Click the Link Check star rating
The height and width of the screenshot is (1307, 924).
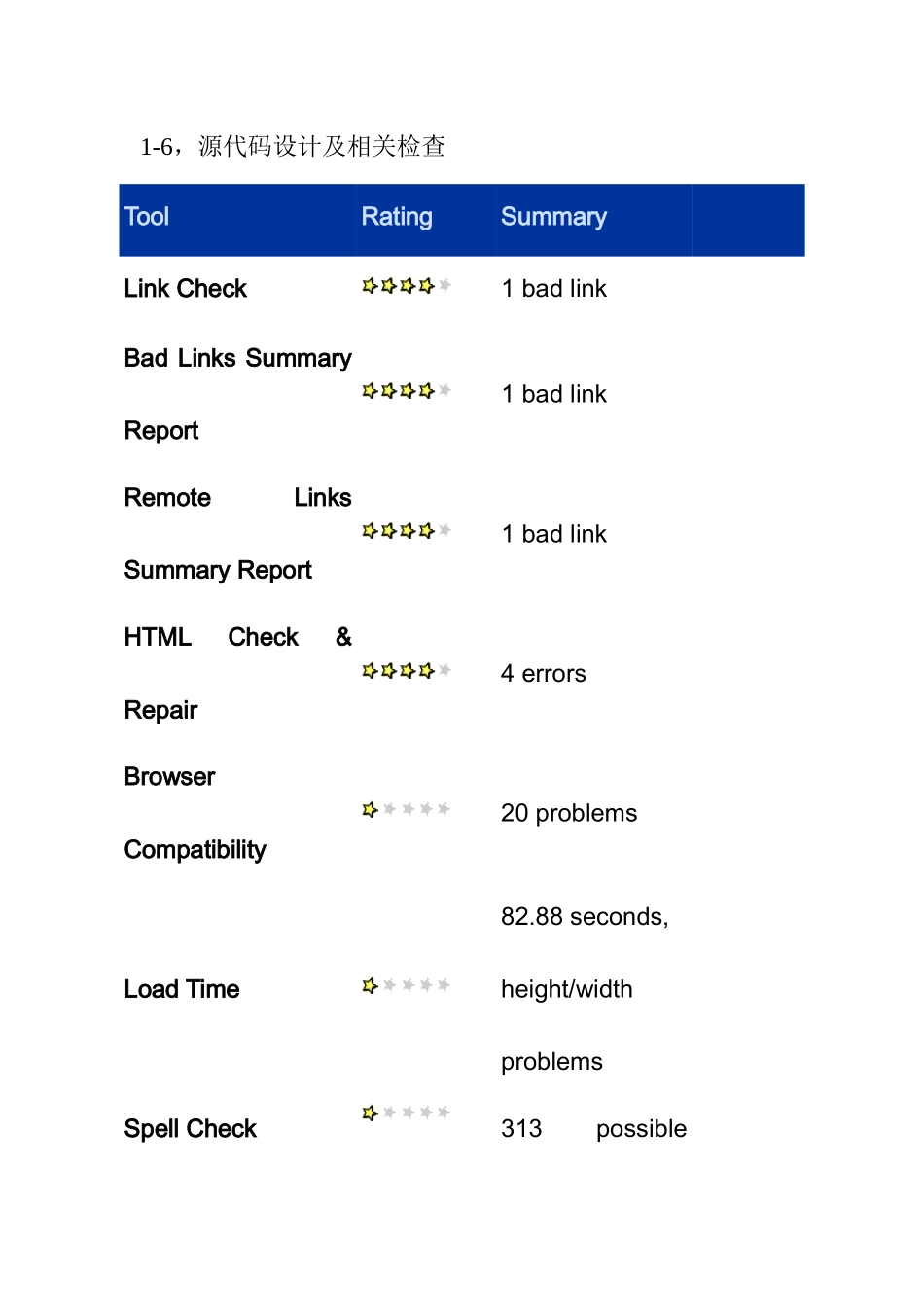[x=406, y=286]
